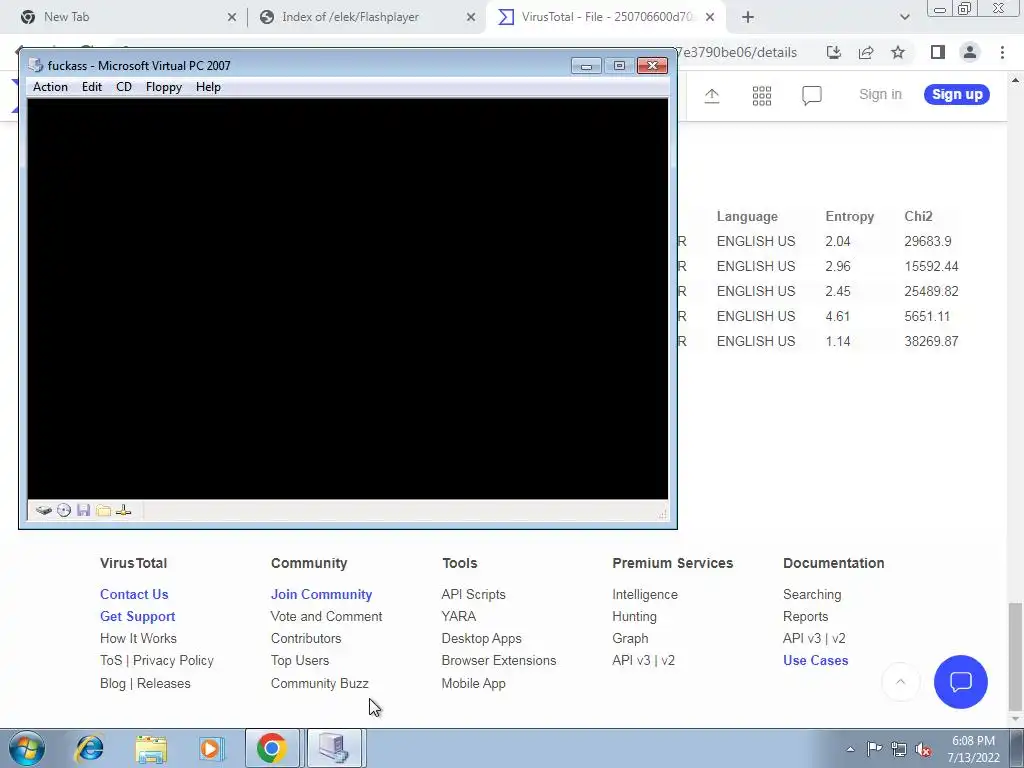The width and height of the screenshot is (1024, 768).
Task: Click the Contact Us link
Action: 134,594
